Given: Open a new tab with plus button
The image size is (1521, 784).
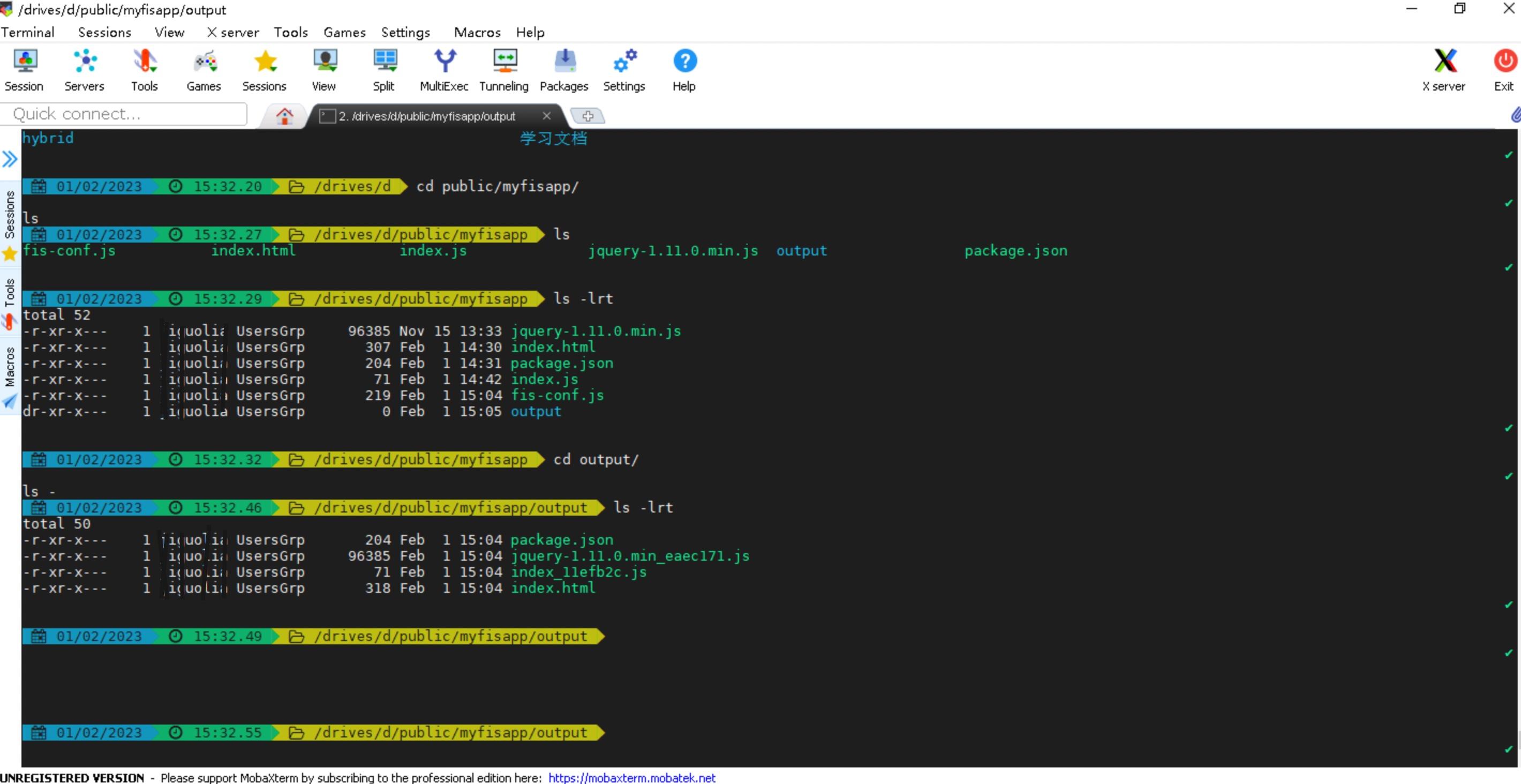Looking at the screenshot, I should coord(588,116).
